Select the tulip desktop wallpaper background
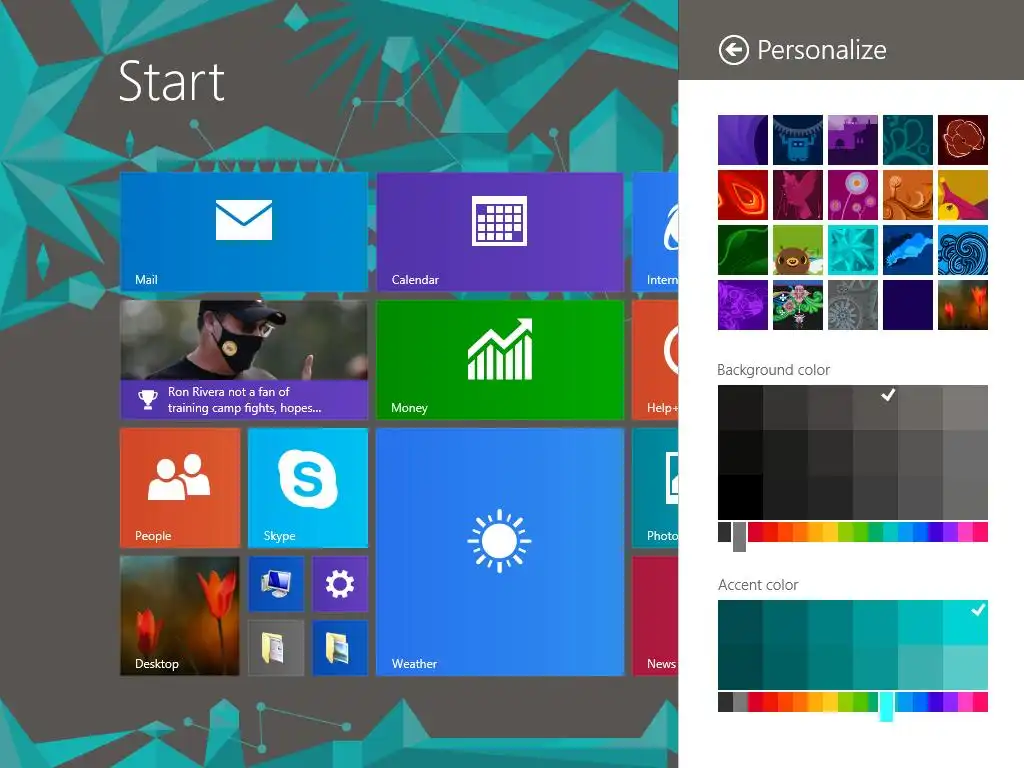 click(963, 305)
